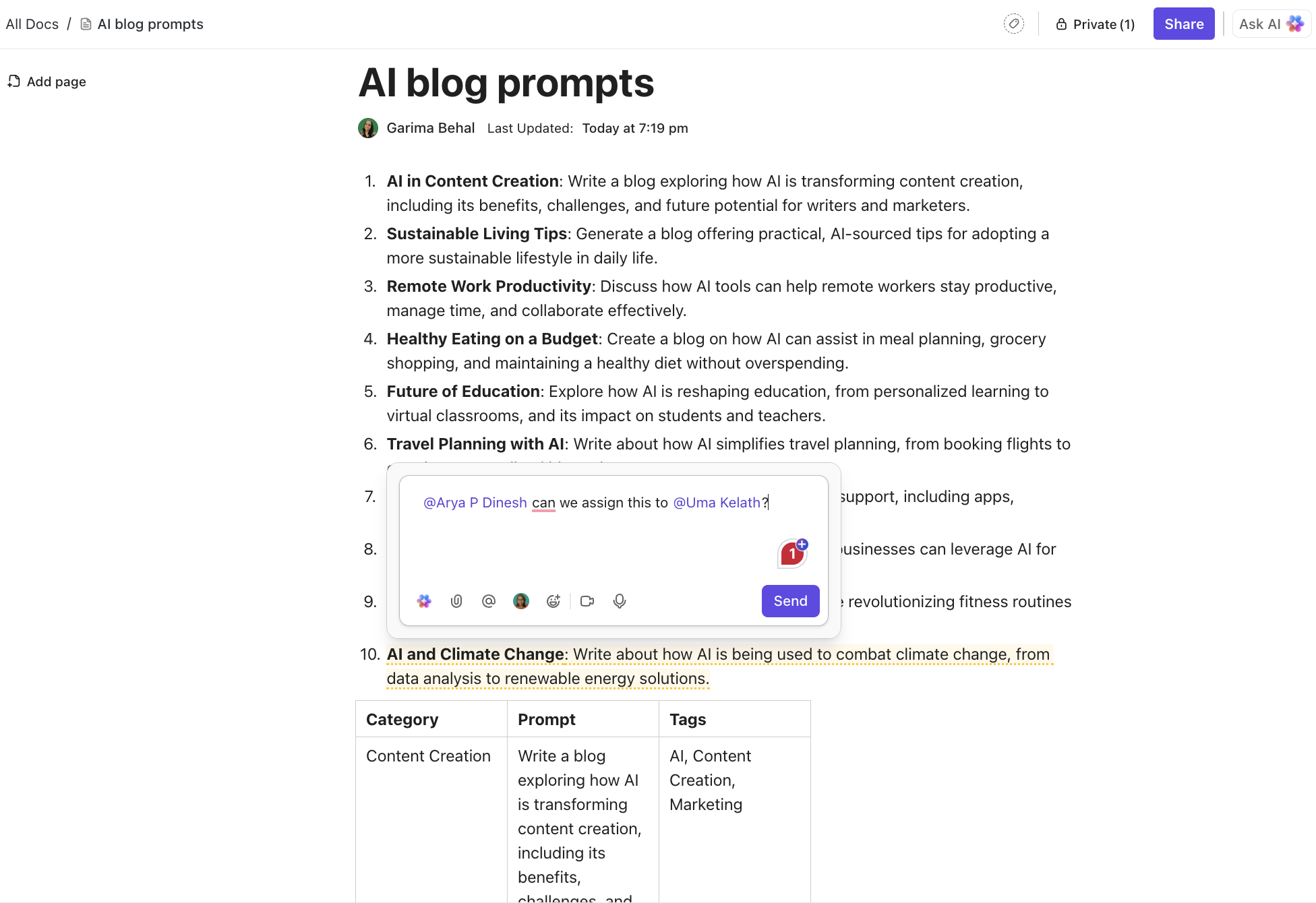The height and width of the screenshot is (903, 1316).
Task: Click the assignee avatar in comment toolbar
Action: (521, 601)
